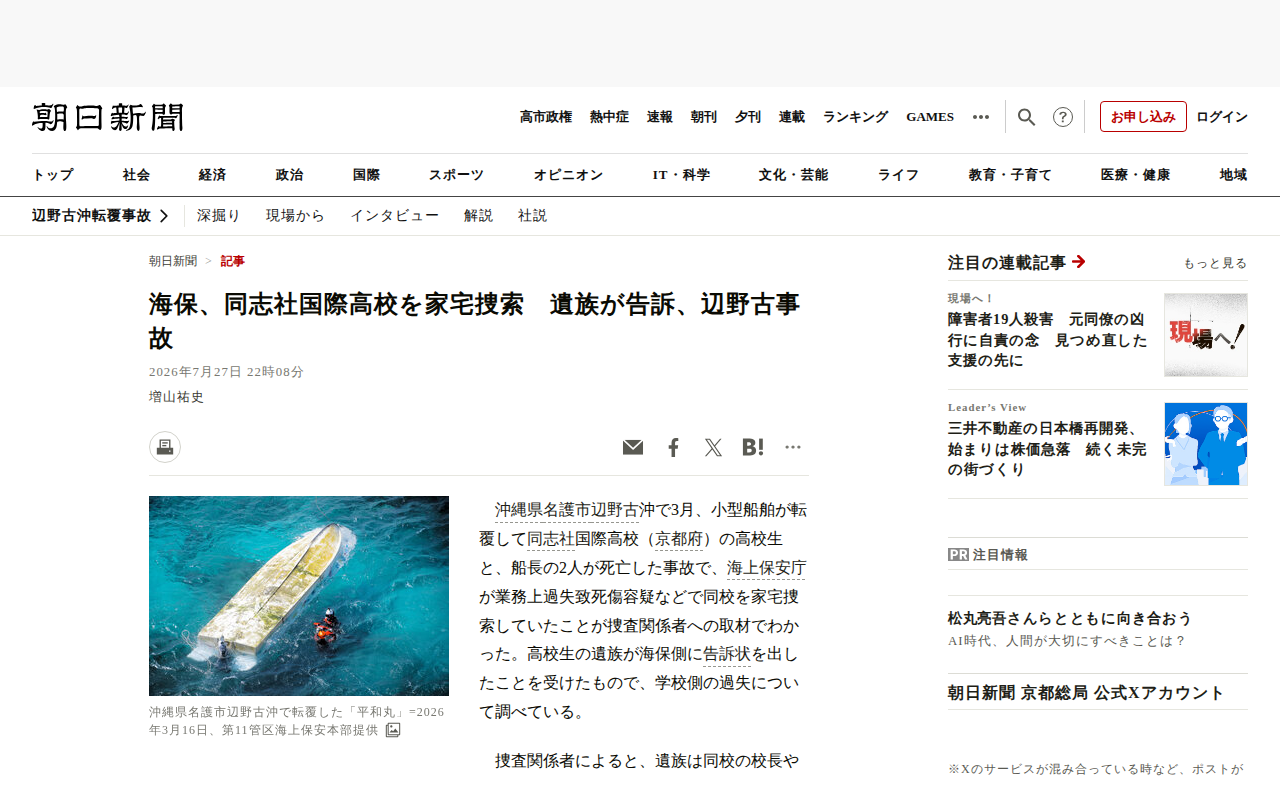Open the site search magnifier
The image size is (1280, 800).
(1026, 117)
